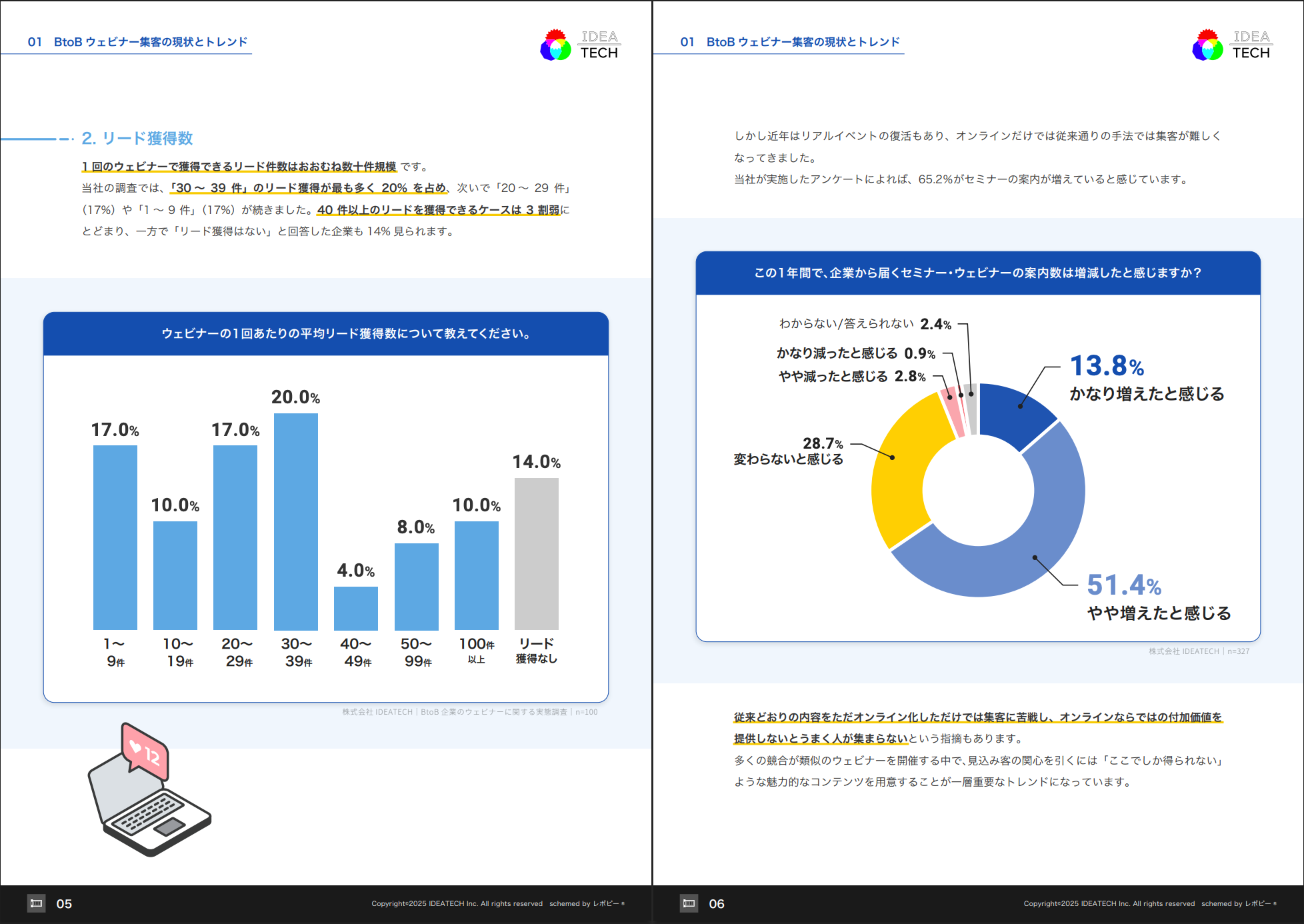Click the donut chart question title banner

click(977, 273)
